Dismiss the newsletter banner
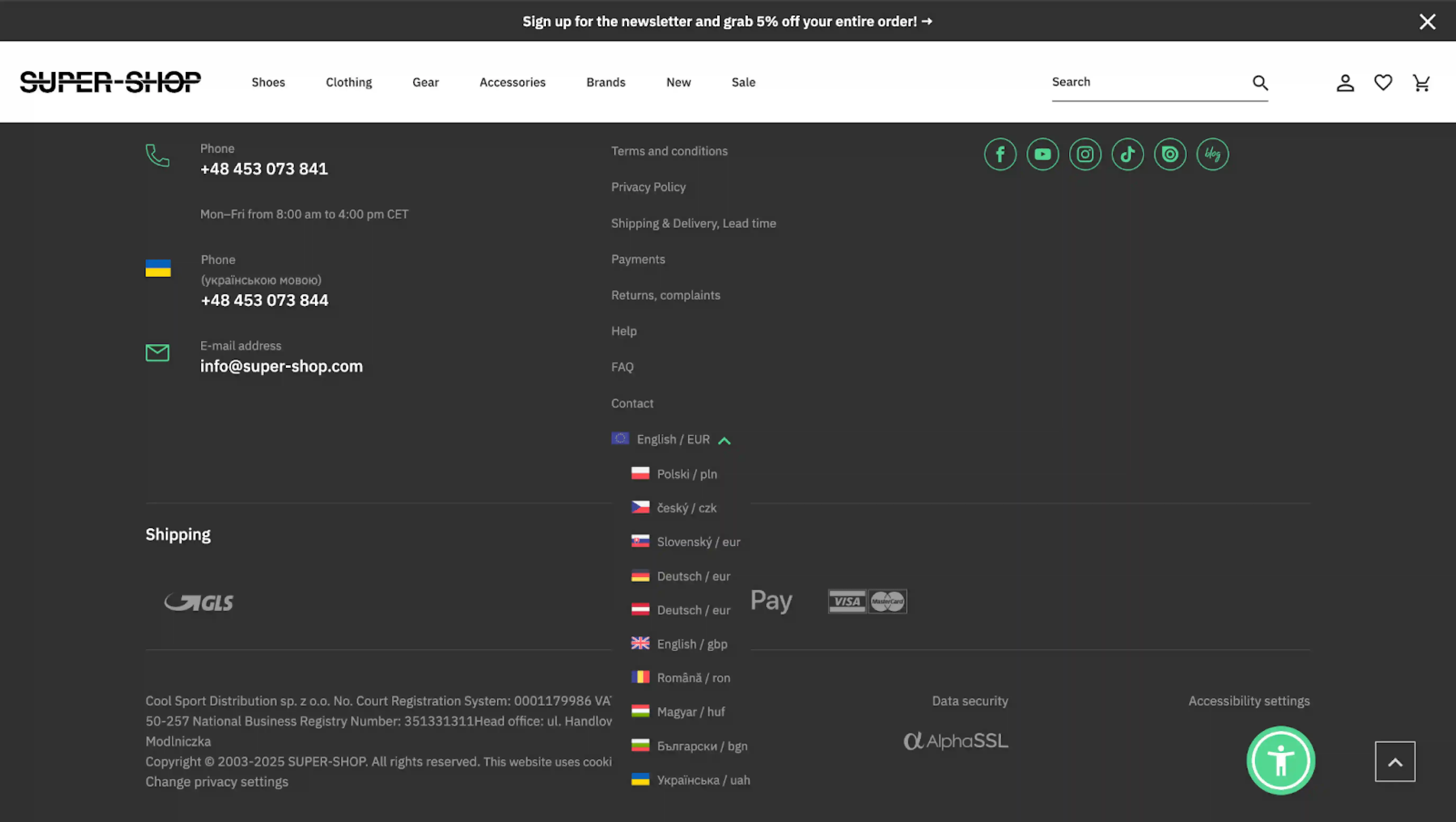Image resolution: width=1456 pixels, height=822 pixels. [1427, 21]
